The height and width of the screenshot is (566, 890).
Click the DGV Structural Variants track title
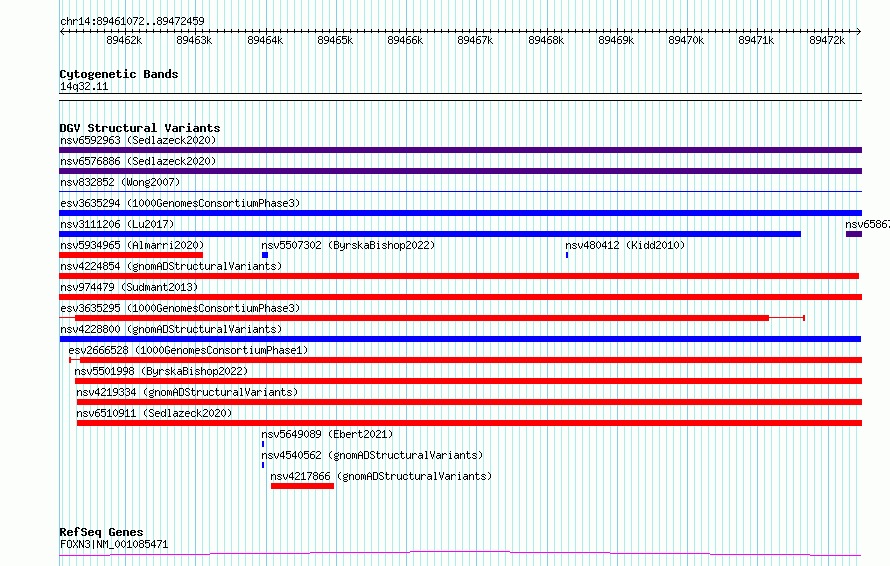pyautogui.click(x=140, y=128)
